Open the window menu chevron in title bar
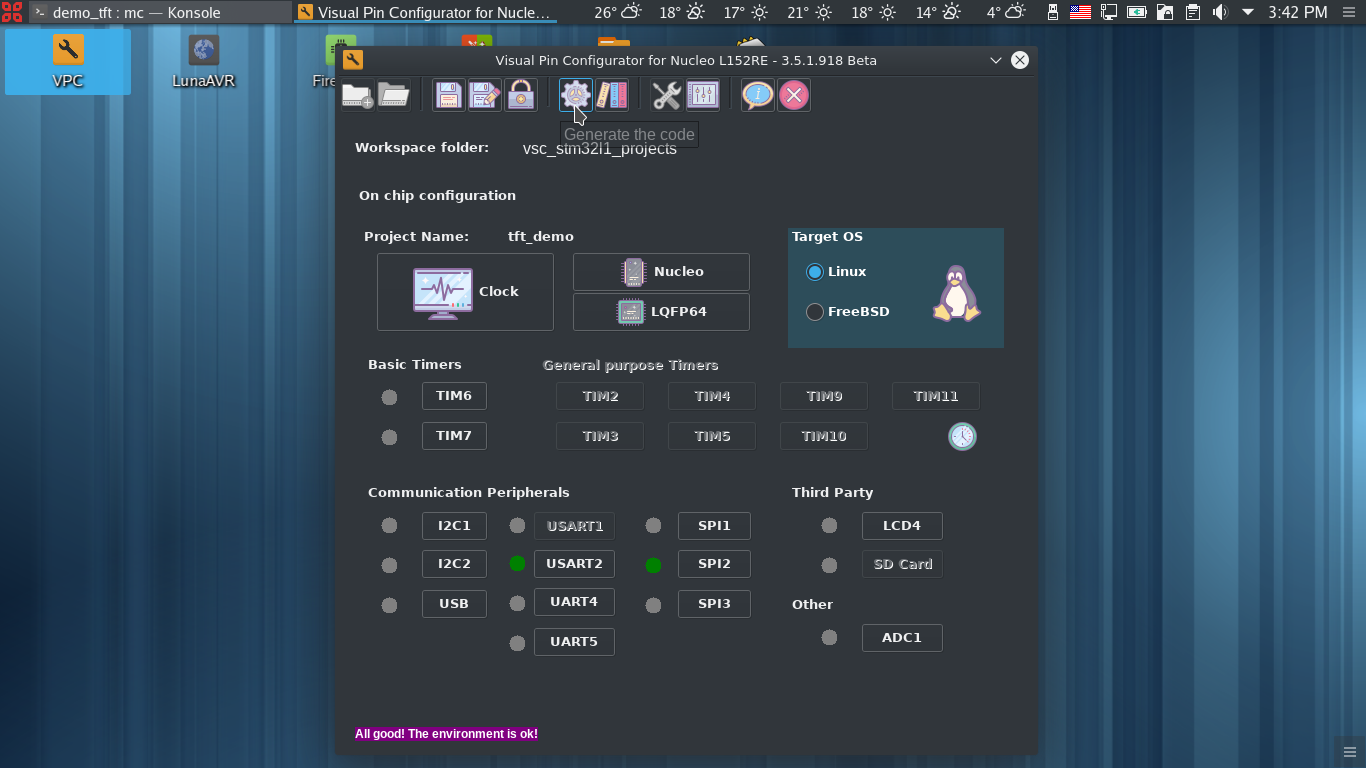Image resolution: width=1366 pixels, height=768 pixels. [x=995, y=60]
